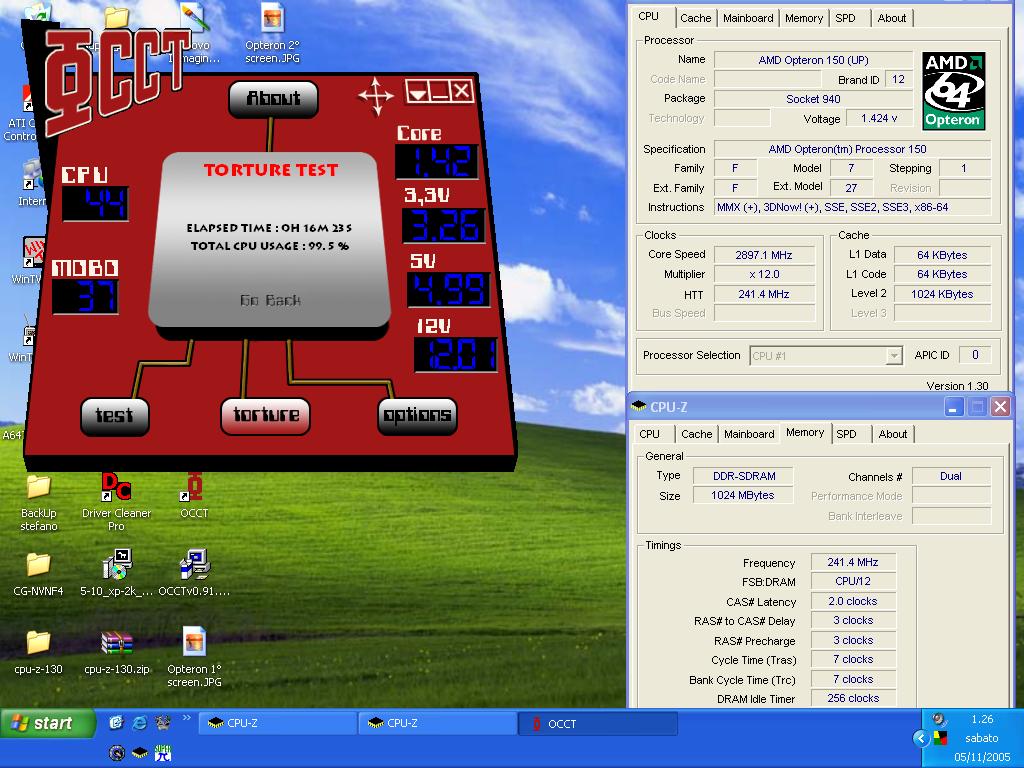
Task: Select the CG-NVNF4 folder icon
Action: (x=38, y=566)
